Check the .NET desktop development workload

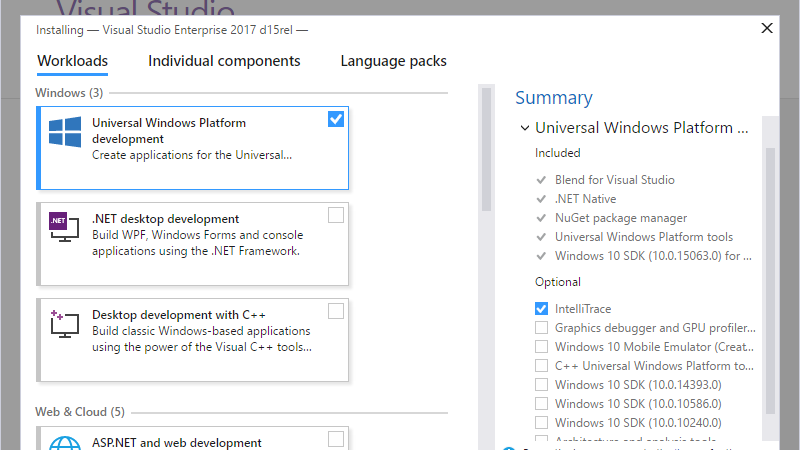(x=336, y=215)
